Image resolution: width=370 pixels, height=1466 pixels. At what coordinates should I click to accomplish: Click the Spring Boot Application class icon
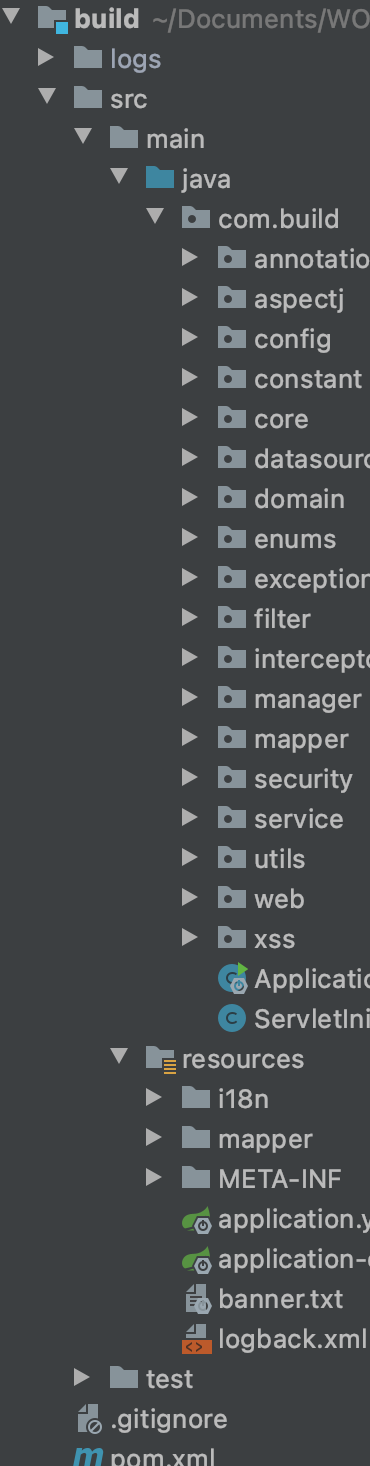pos(233,977)
